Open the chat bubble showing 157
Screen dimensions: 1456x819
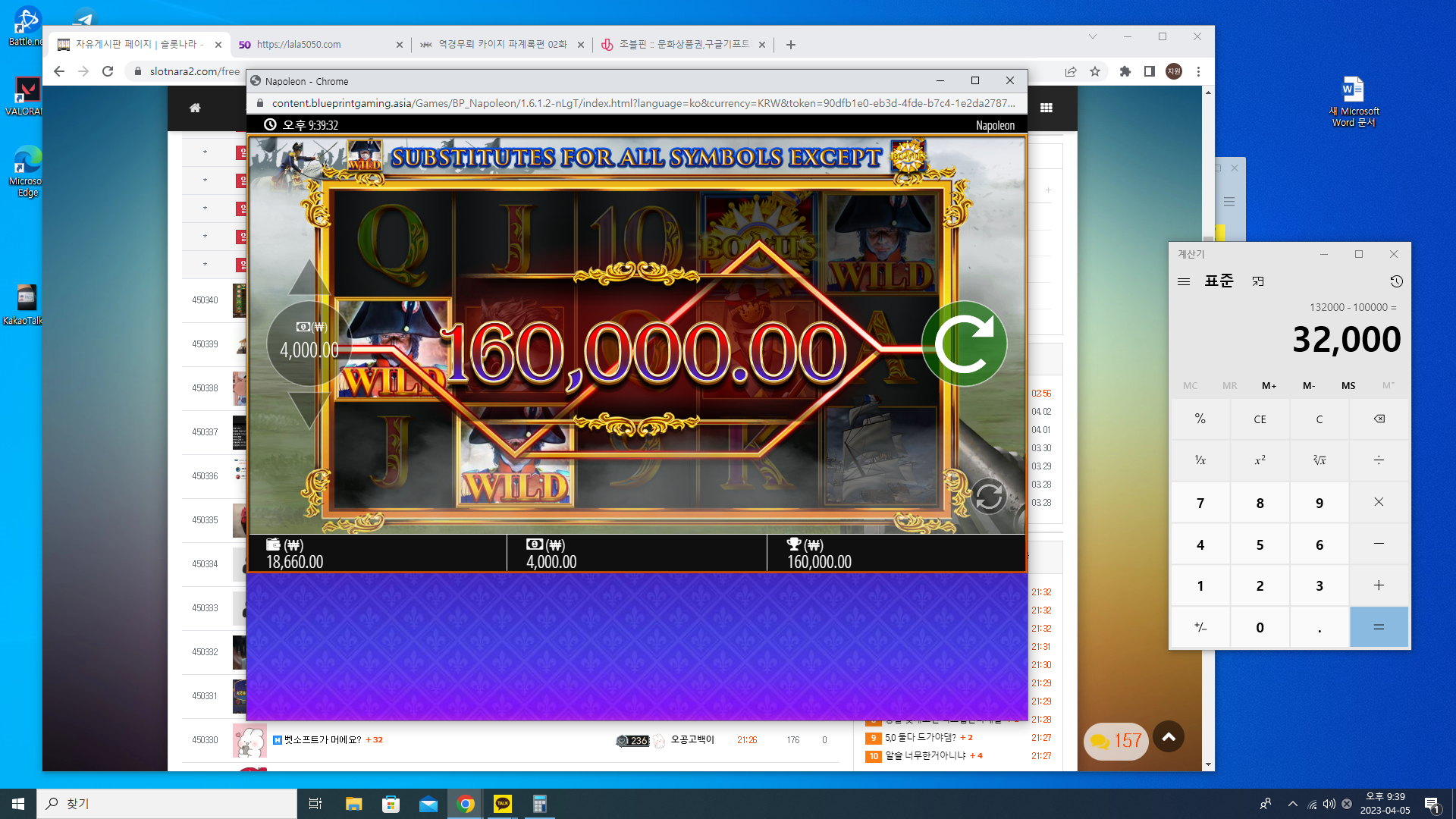(1116, 740)
